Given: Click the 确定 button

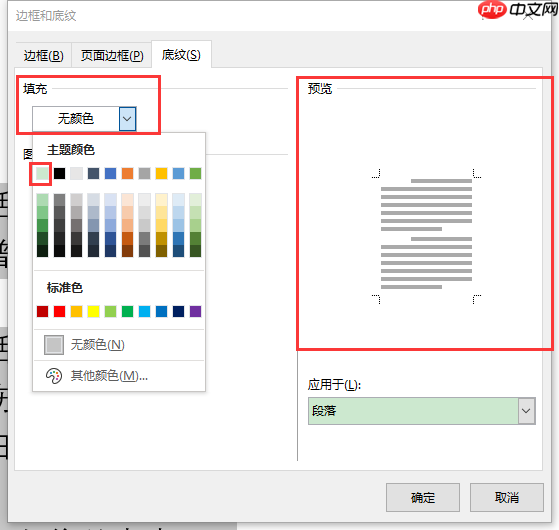Looking at the screenshot, I should (x=423, y=498).
